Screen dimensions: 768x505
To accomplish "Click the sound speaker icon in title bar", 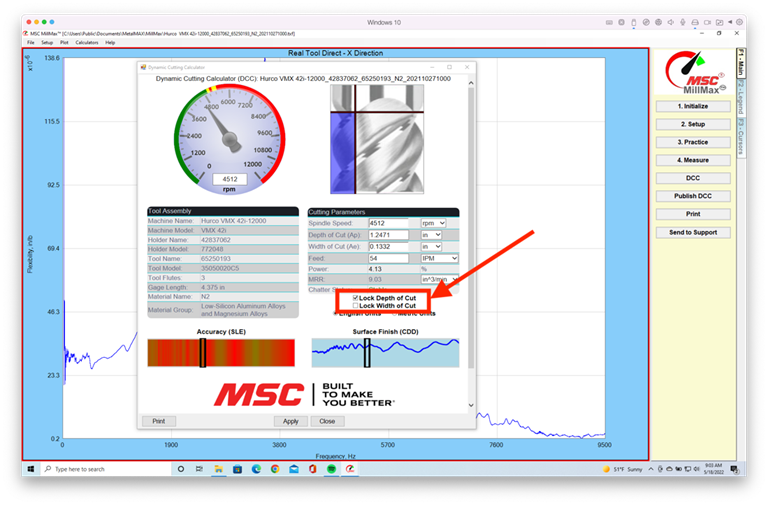I will coord(671,22).
